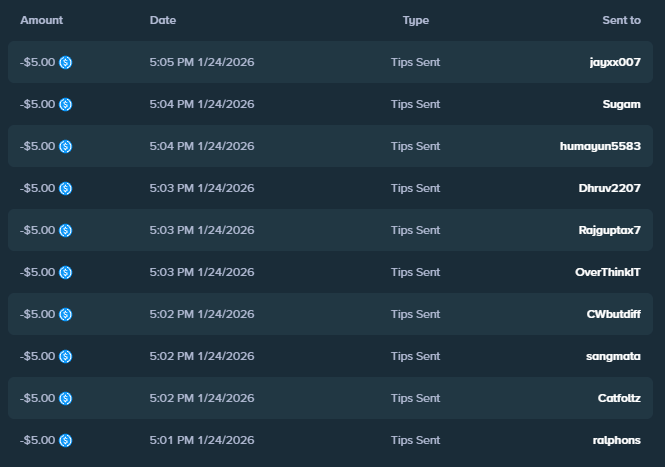Click -$5.00 amount in Sugam row

[38, 104]
